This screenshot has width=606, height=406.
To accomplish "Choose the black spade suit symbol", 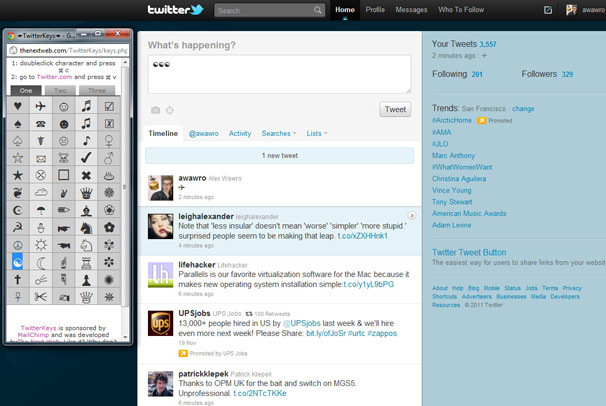I will point(18,124).
